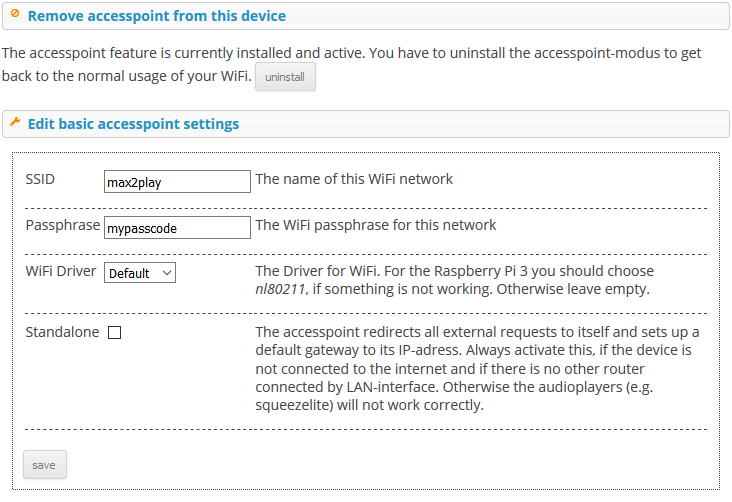732x502 pixels.
Task: Click the "accesspoint feature is currently installed" paragraph
Action: [x=351, y=64]
